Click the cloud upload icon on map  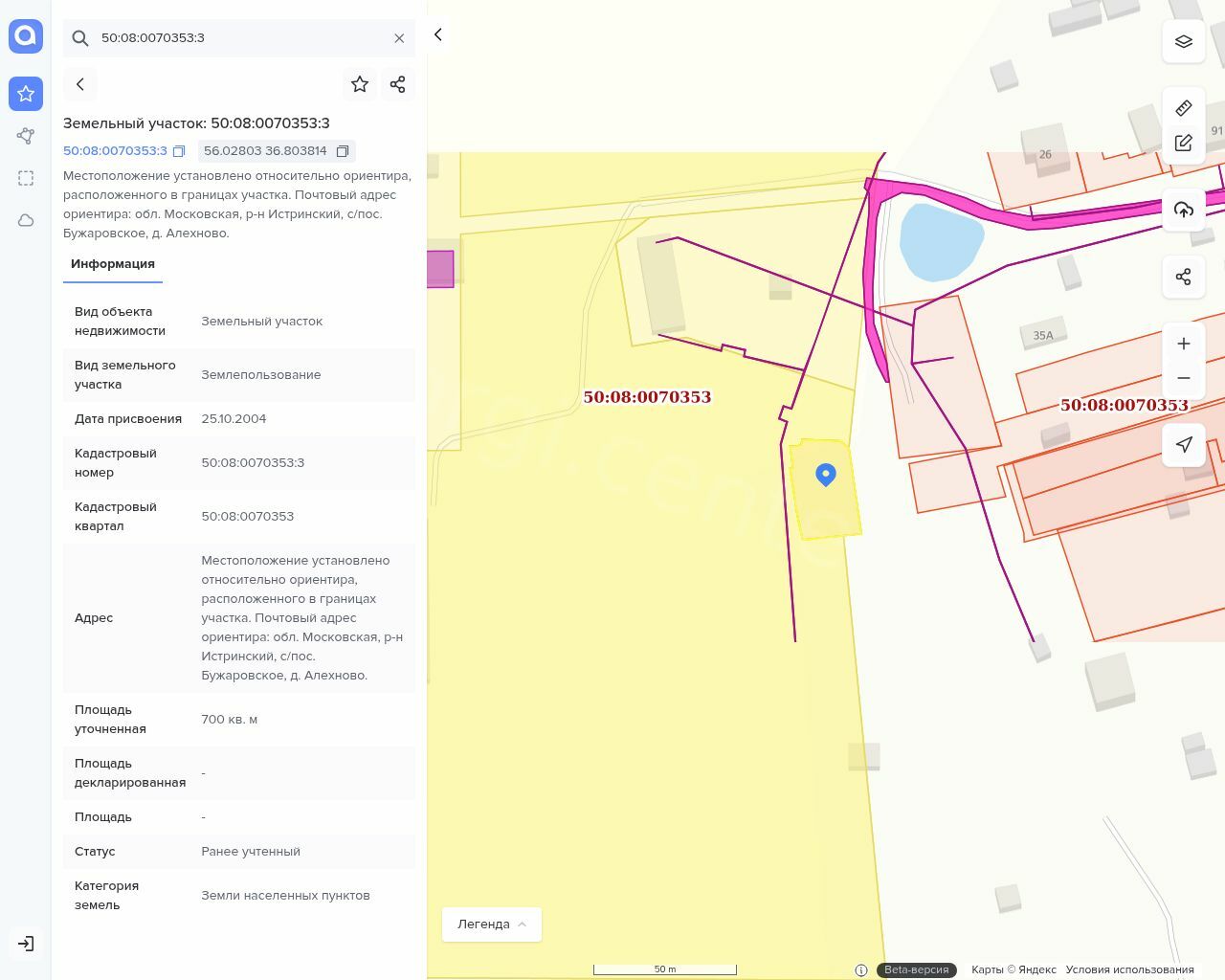tap(1184, 210)
